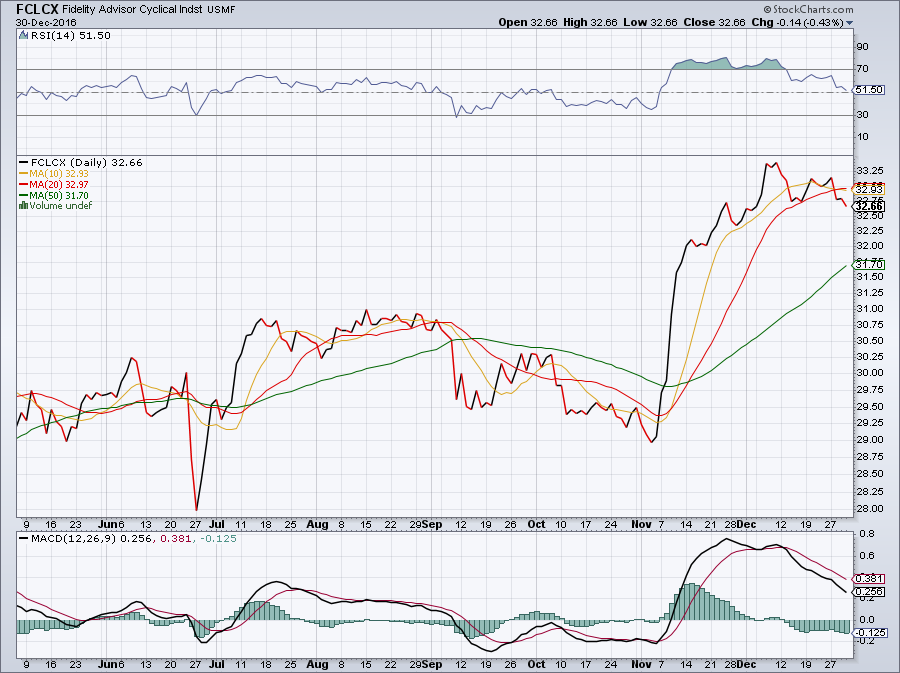Click the Low 32.66 header value

(x=650, y=22)
